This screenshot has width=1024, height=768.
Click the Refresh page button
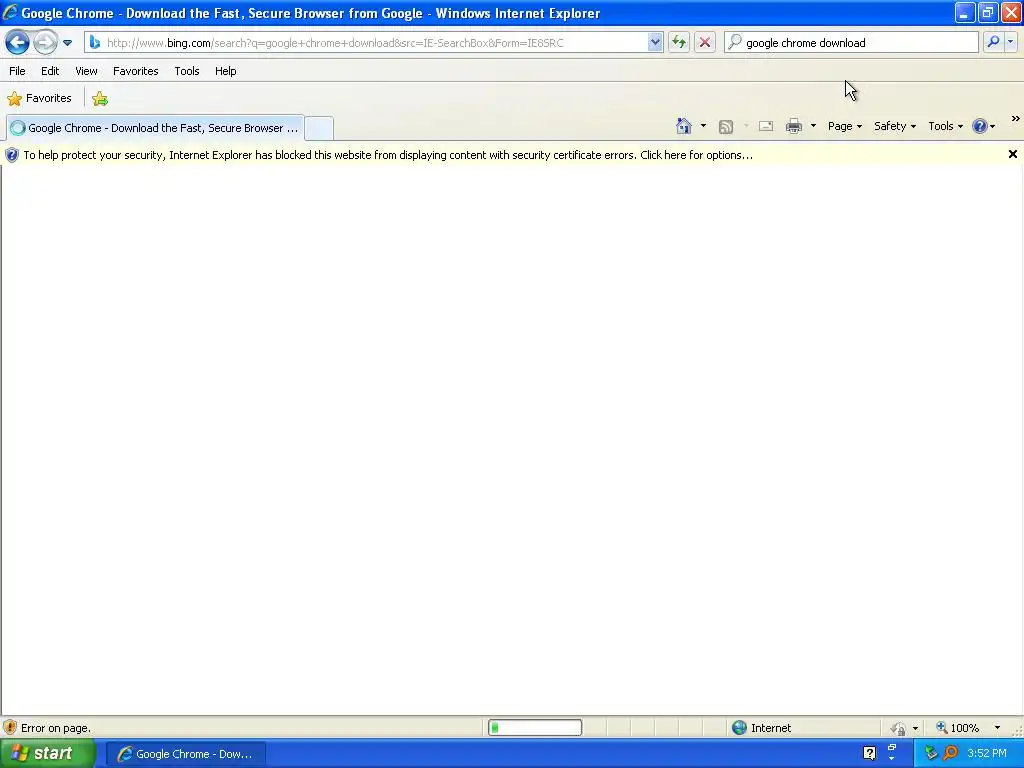tap(679, 42)
